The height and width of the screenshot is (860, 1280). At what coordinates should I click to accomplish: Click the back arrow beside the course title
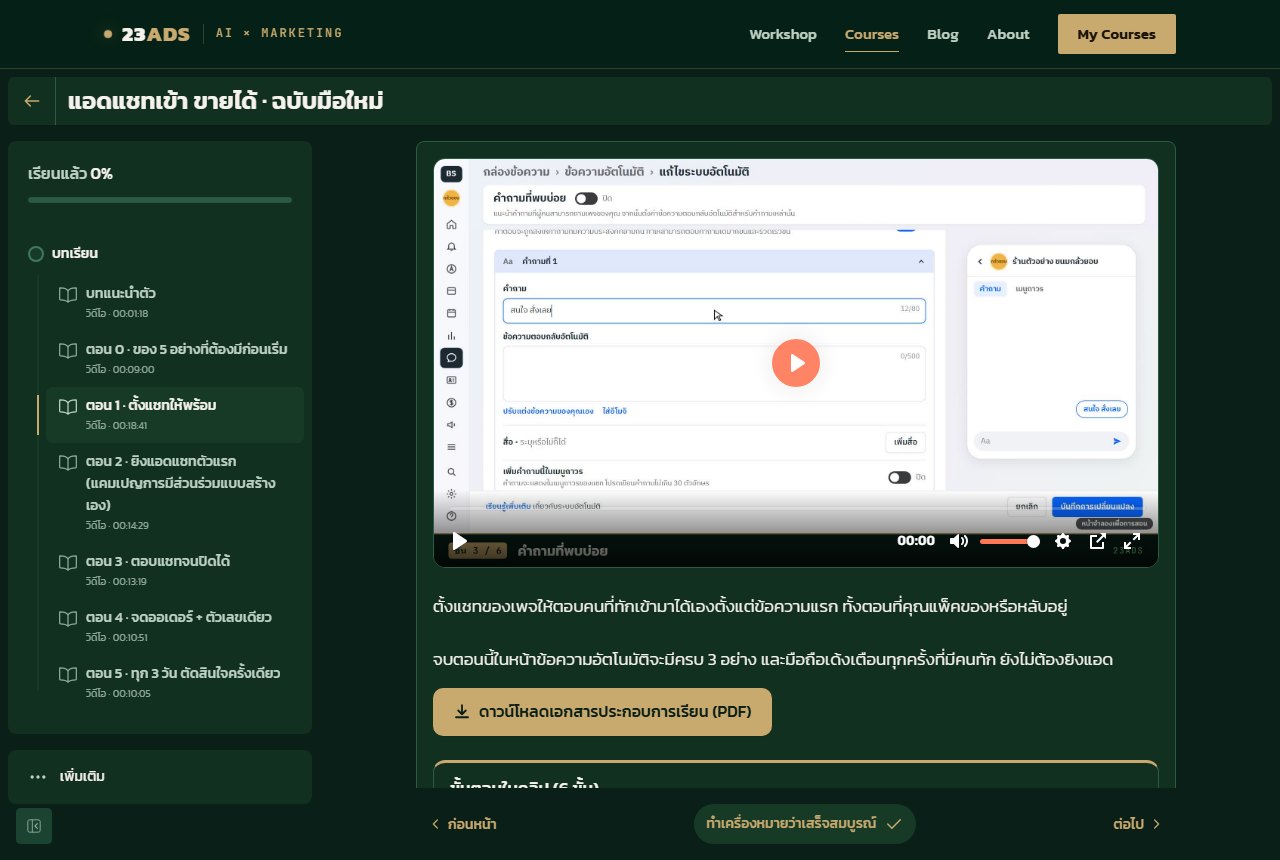32,101
